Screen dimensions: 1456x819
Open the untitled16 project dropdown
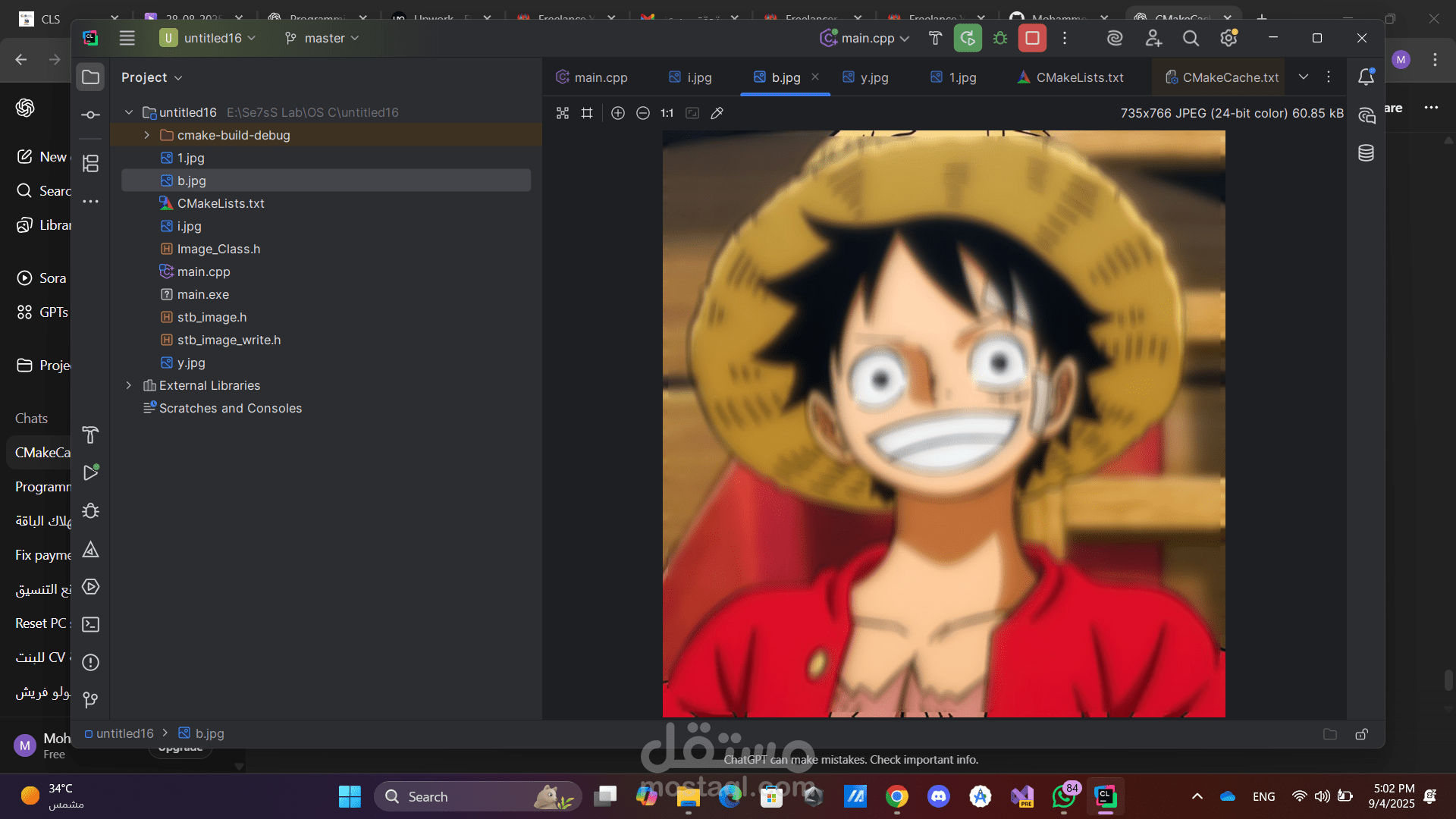click(208, 38)
